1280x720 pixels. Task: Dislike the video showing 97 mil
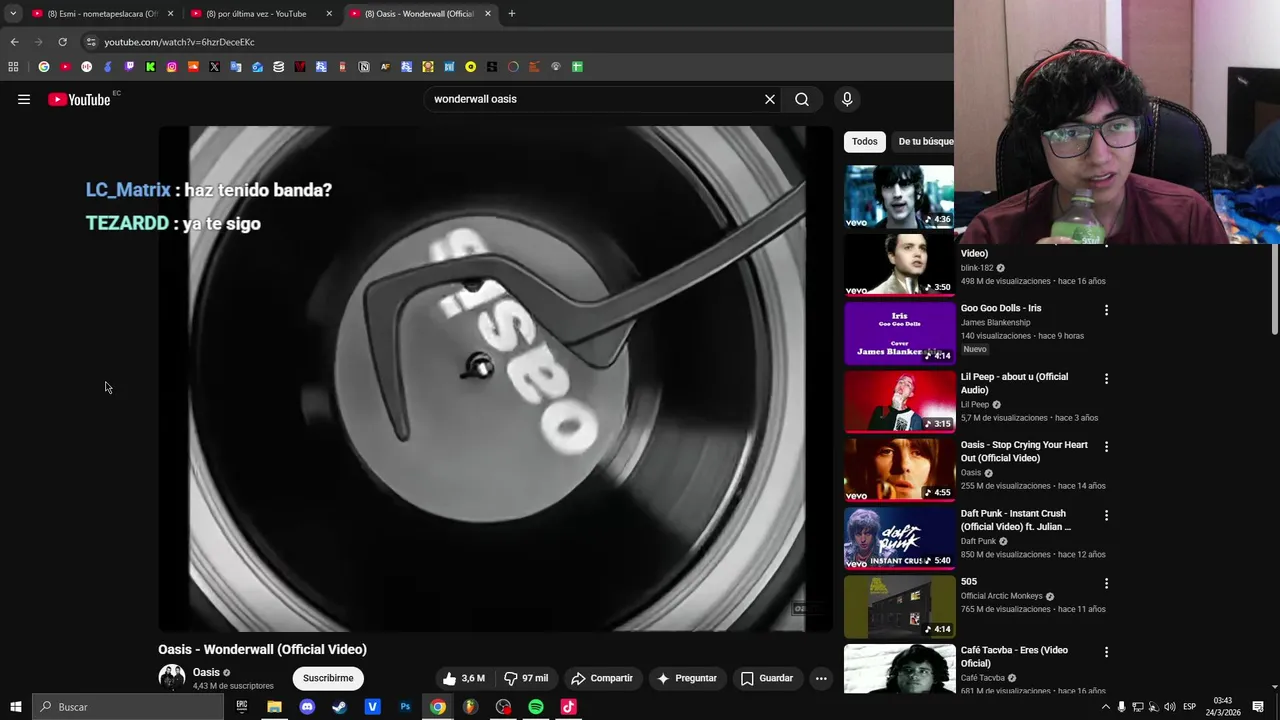(526, 678)
